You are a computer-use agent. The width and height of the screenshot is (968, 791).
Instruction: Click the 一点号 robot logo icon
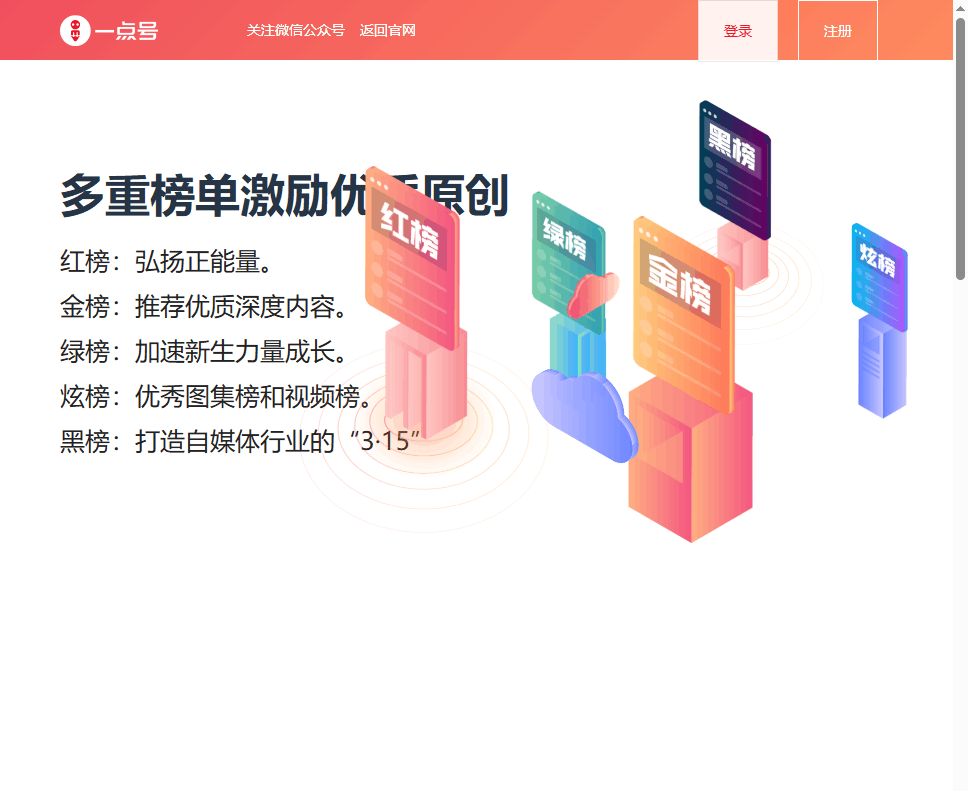coord(75,31)
